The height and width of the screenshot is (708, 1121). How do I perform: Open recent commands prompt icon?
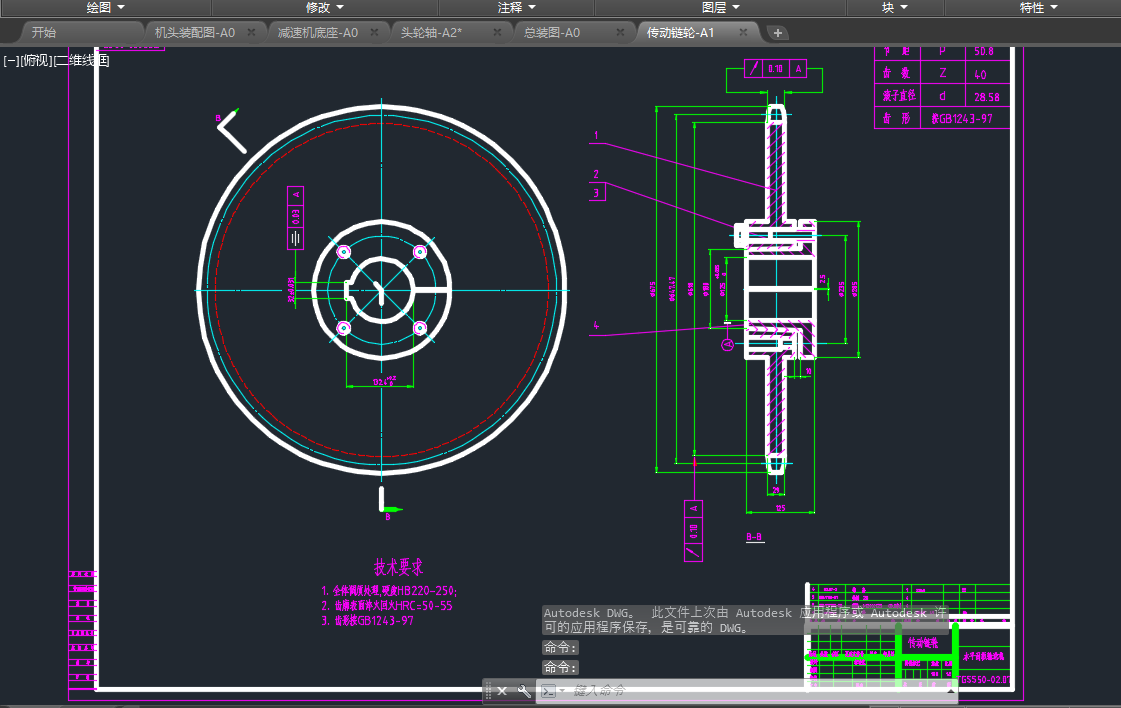click(x=549, y=691)
